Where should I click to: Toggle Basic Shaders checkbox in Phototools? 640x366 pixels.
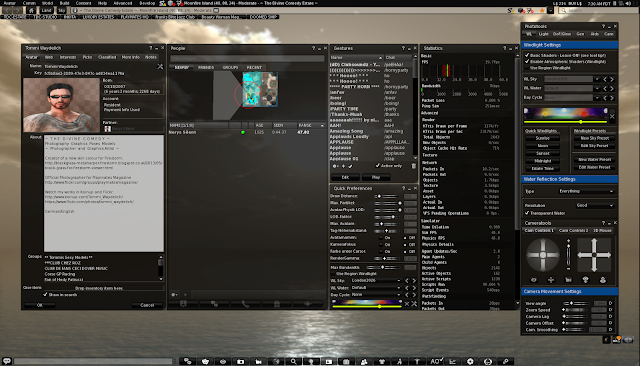pyautogui.click(x=527, y=55)
